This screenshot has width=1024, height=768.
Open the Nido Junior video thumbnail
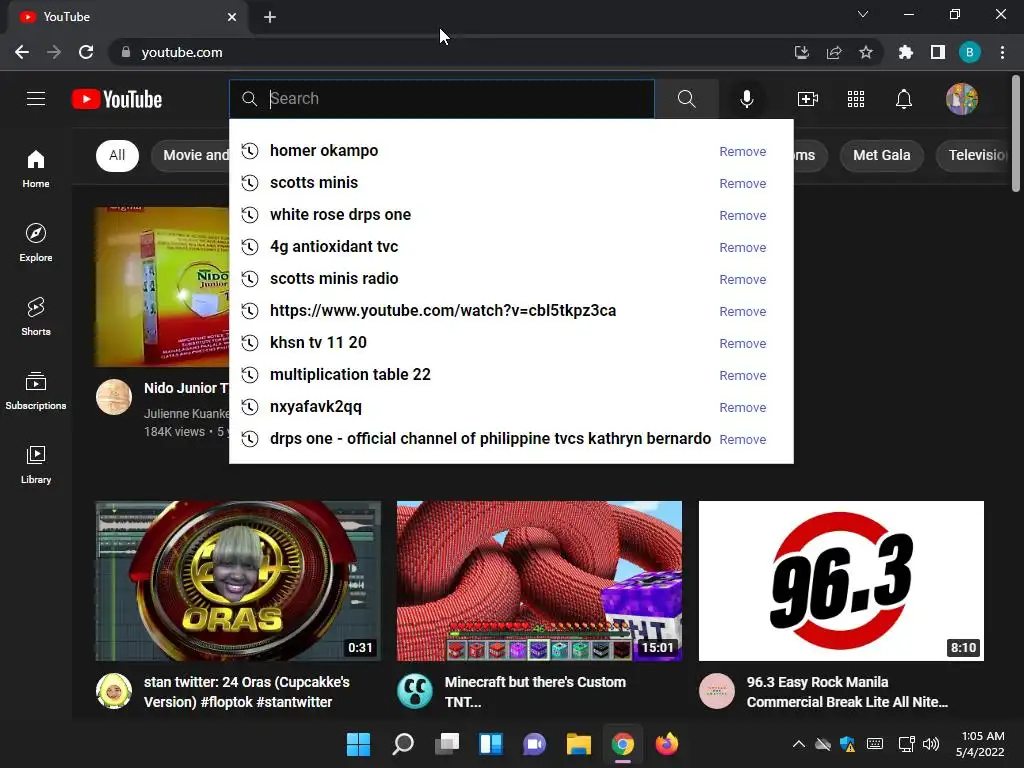[162, 287]
